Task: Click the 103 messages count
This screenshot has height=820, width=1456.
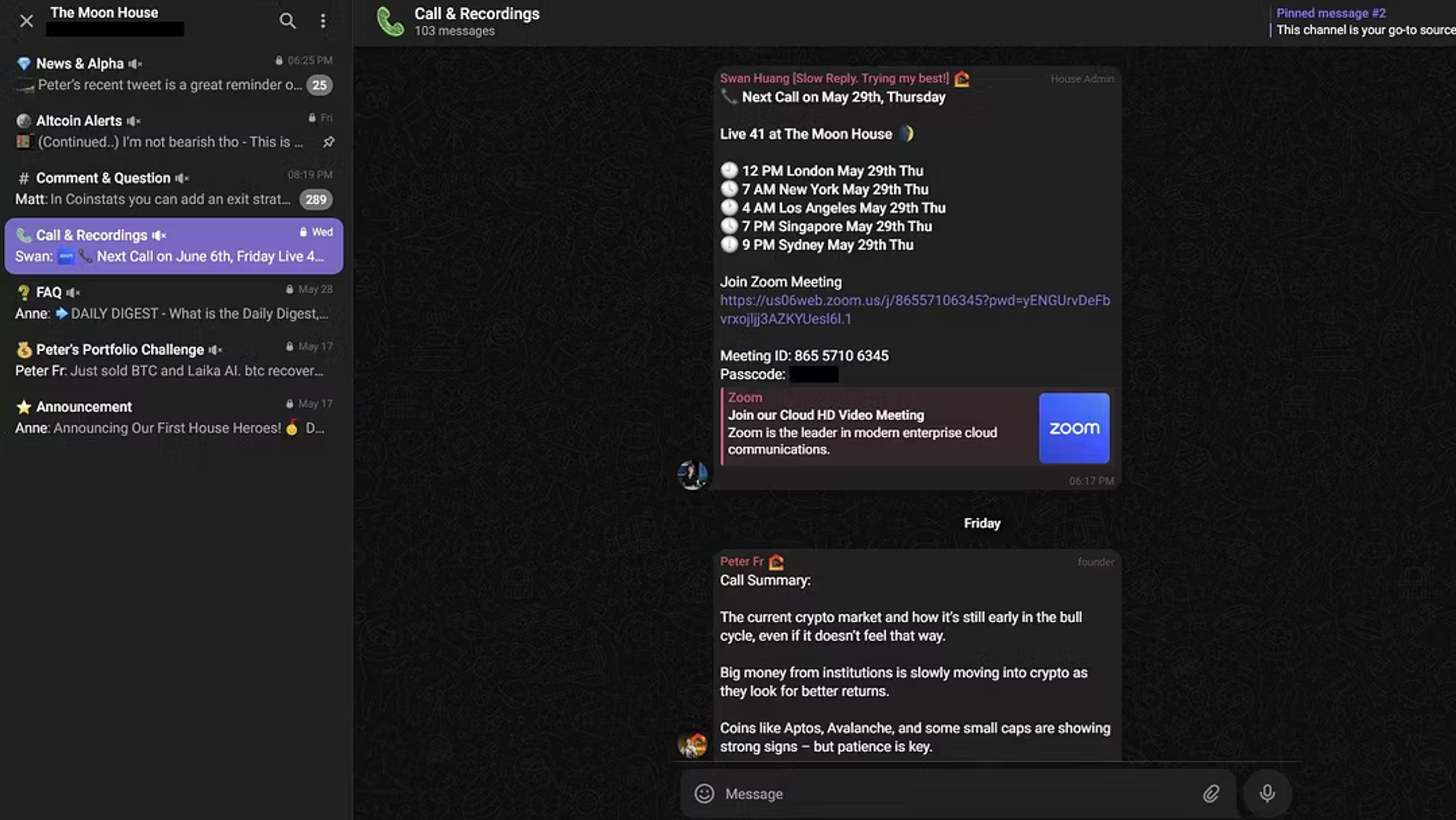Action: pyautogui.click(x=454, y=31)
